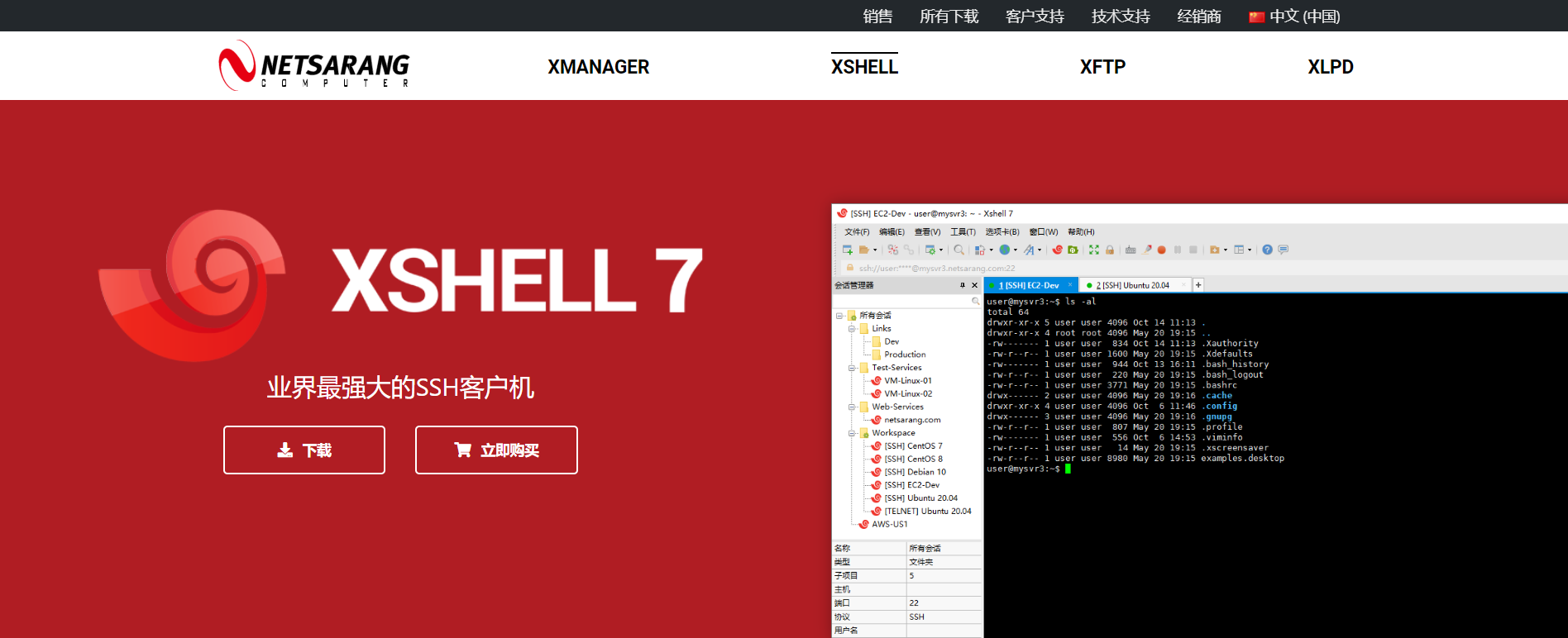Collapse the Workspace folder node
Viewport: 1568px width, 638px height.
click(852, 433)
